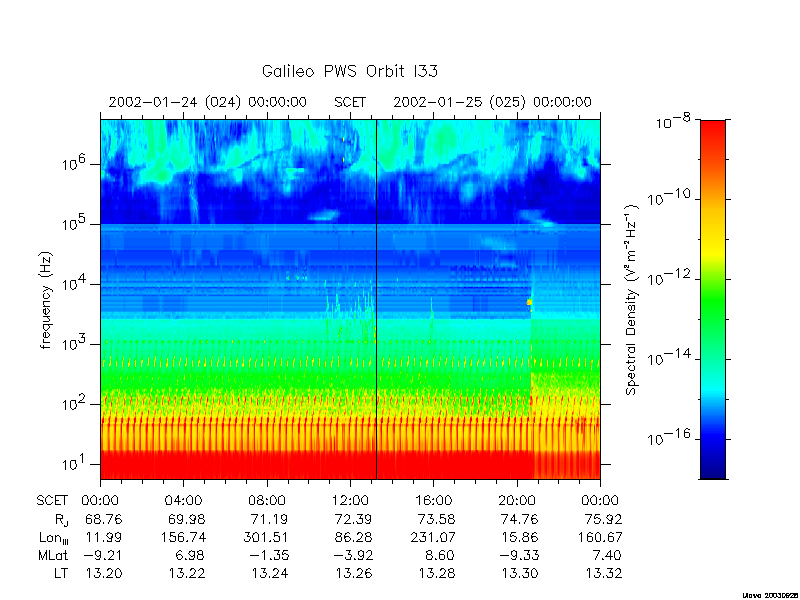Click the MLat value '-9.33'
Viewport: 800px width, 600px height.
coord(519,555)
